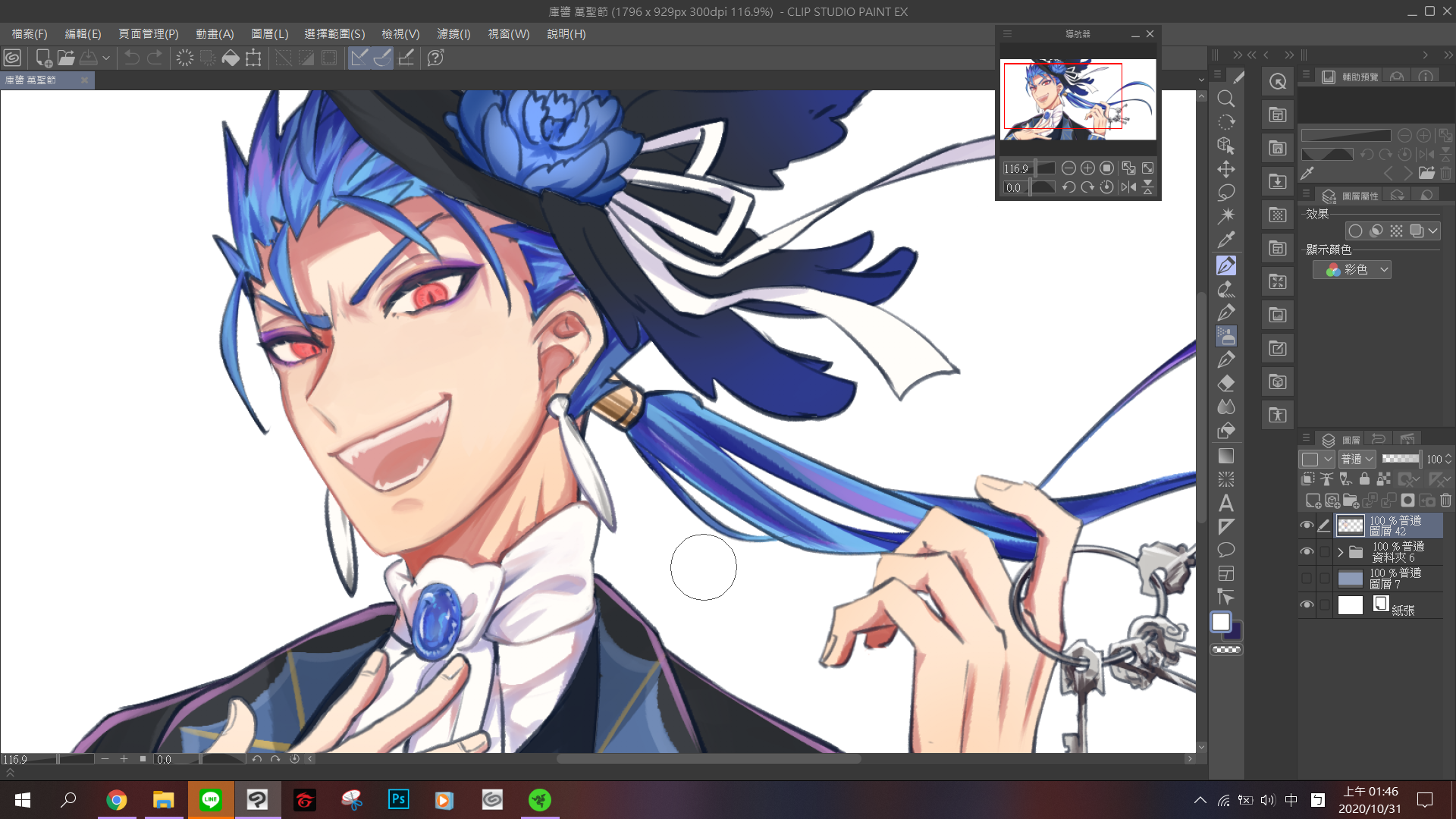Screen dimensions: 1456x819
Task: Select the Auto select magic wand tool
Action: [x=1225, y=216]
